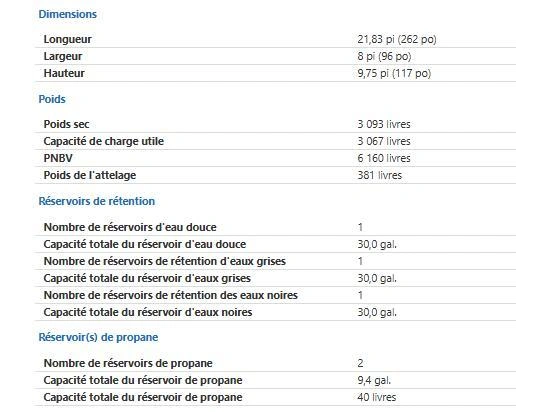Click the Réservoir(s) de propane heading

98,337
